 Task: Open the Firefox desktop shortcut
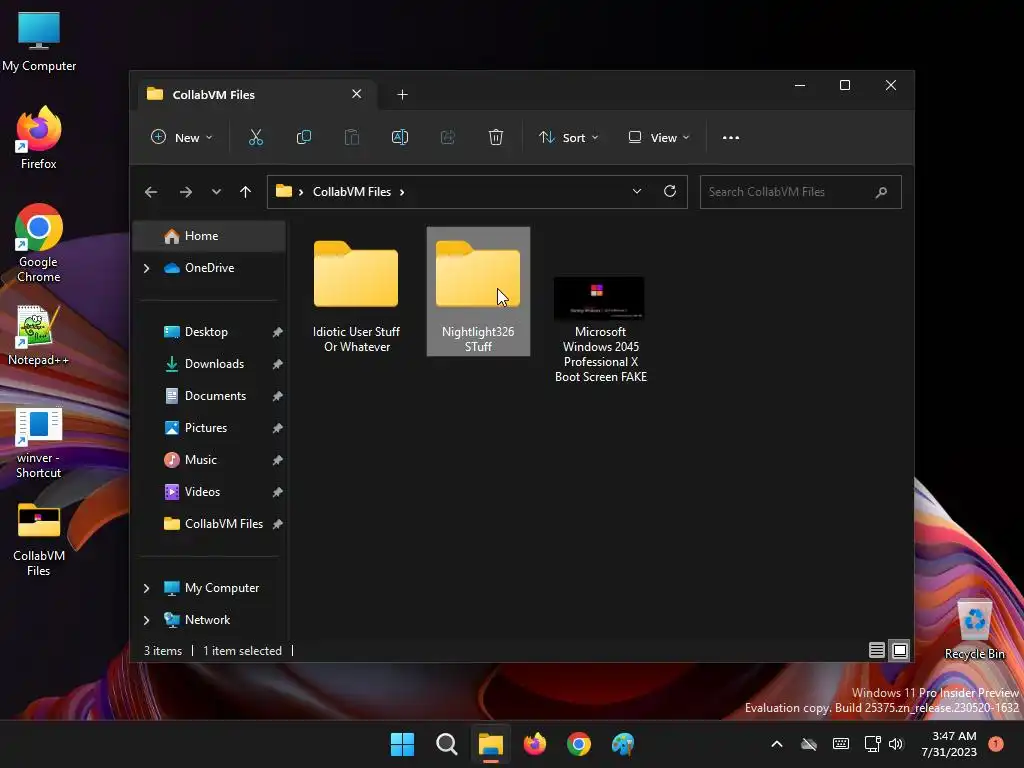point(39,138)
